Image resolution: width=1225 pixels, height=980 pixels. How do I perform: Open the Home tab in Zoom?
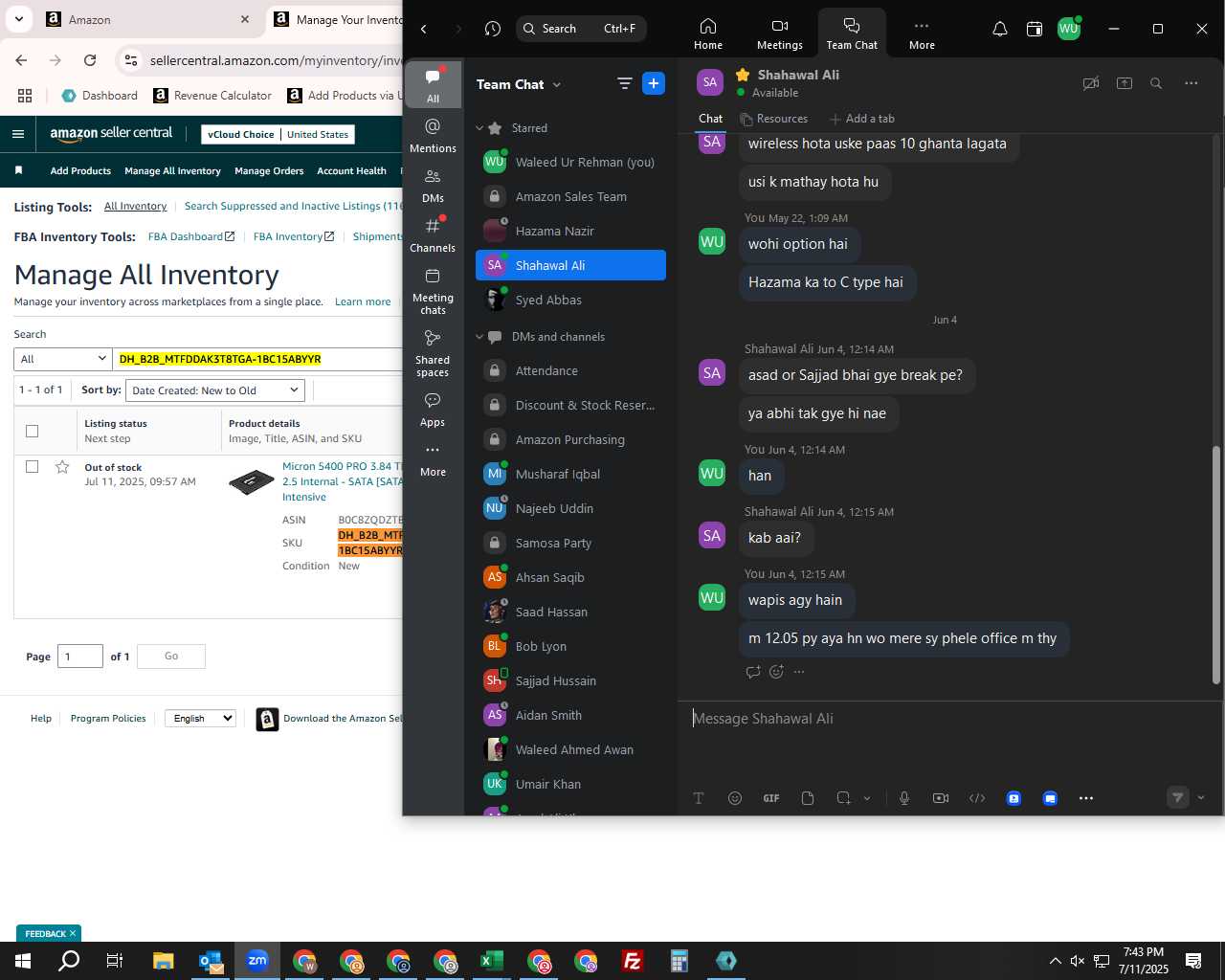[x=708, y=33]
